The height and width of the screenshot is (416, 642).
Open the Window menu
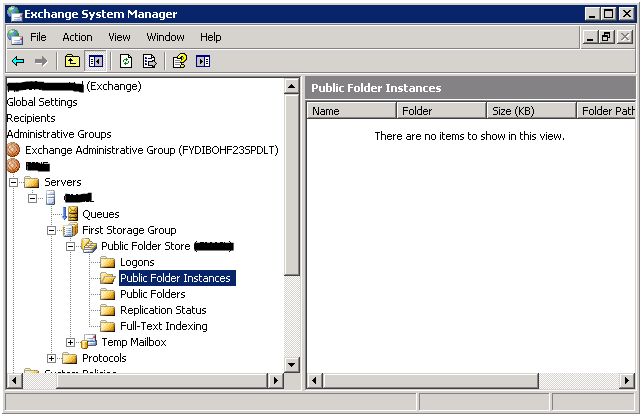pyautogui.click(x=165, y=37)
